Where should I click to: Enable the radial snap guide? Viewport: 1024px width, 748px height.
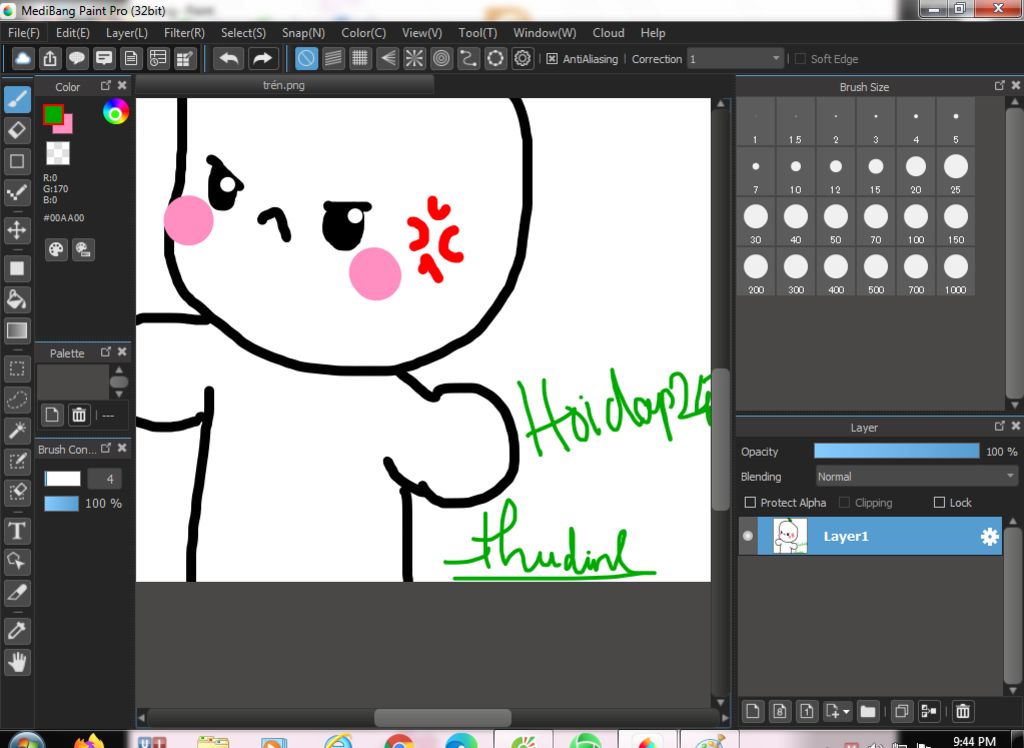click(414, 59)
